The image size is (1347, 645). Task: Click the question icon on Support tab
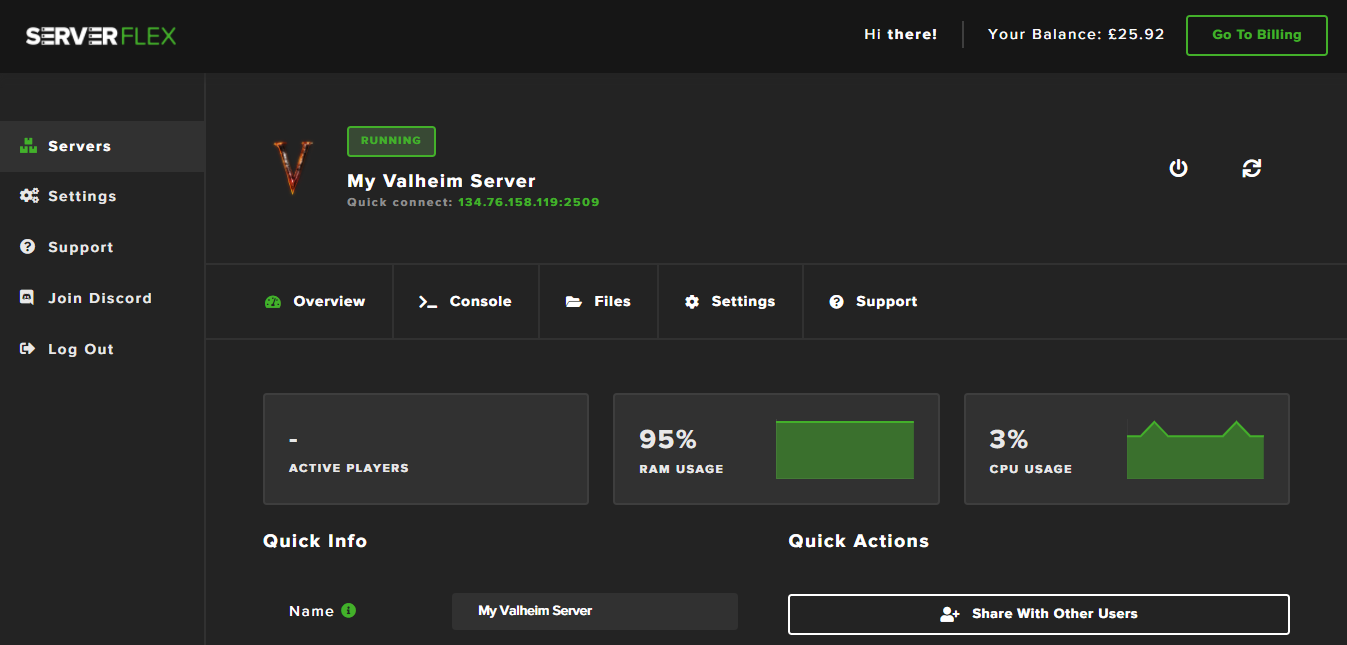point(837,301)
